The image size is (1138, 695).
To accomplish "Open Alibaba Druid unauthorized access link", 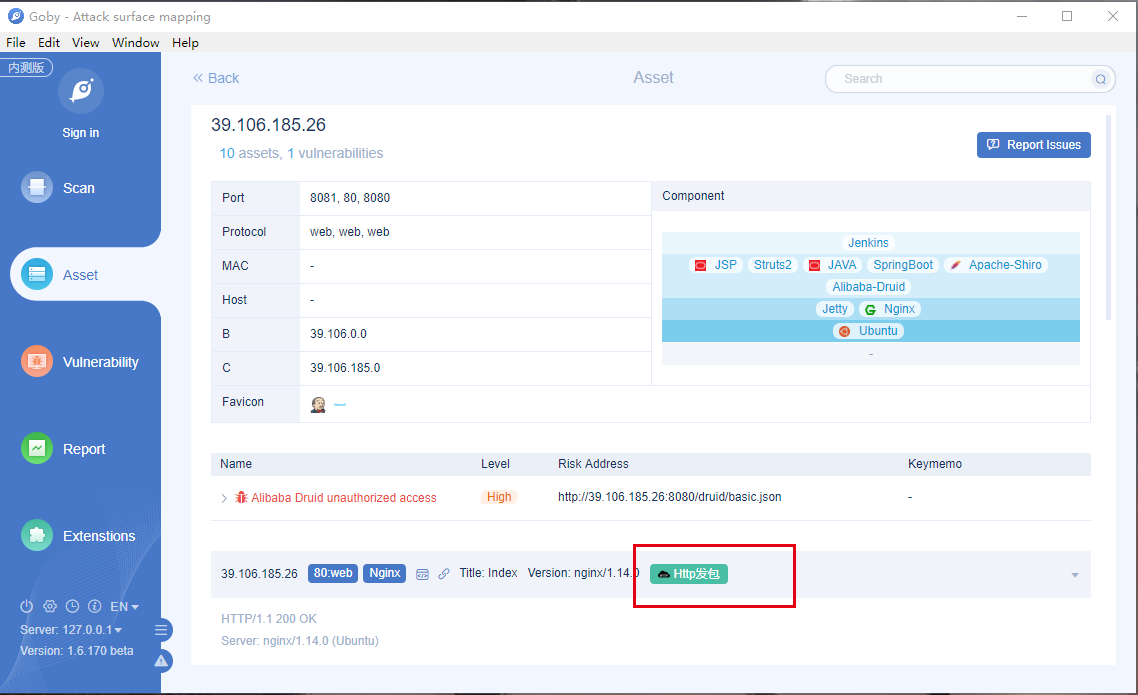I will pos(344,498).
